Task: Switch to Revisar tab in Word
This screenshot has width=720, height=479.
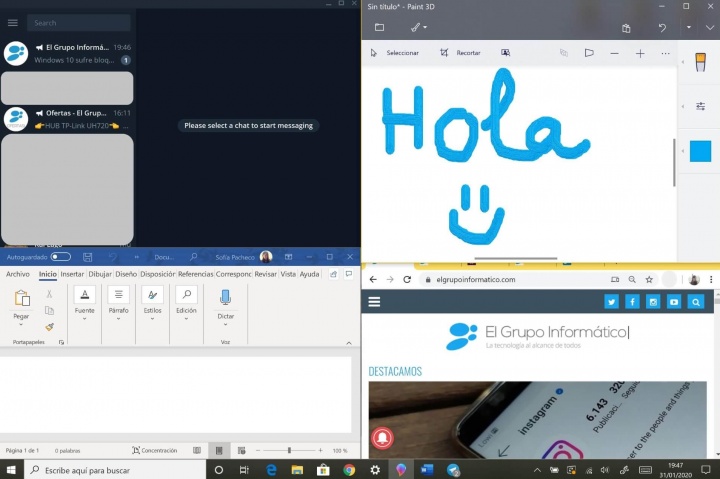Action: [x=265, y=274]
